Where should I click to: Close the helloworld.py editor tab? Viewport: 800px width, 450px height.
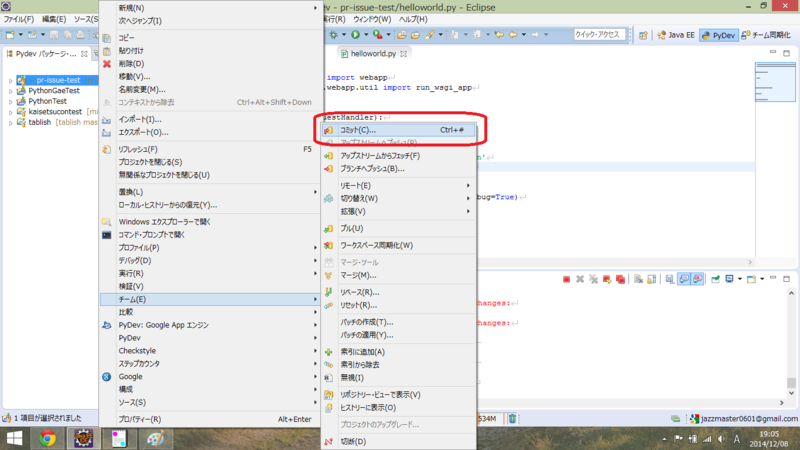(x=404, y=54)
